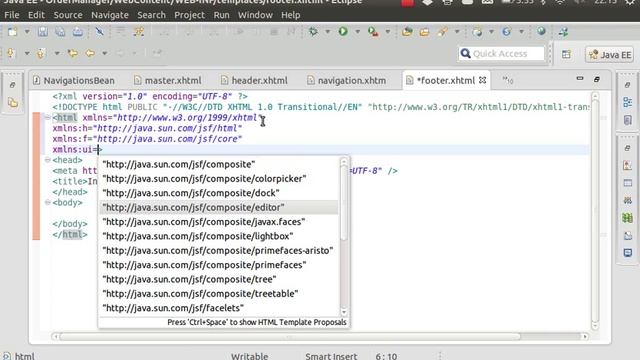Click the Open Task folder icon
The height and width of the screenshot is (360, 640).
tap(424, 32)
